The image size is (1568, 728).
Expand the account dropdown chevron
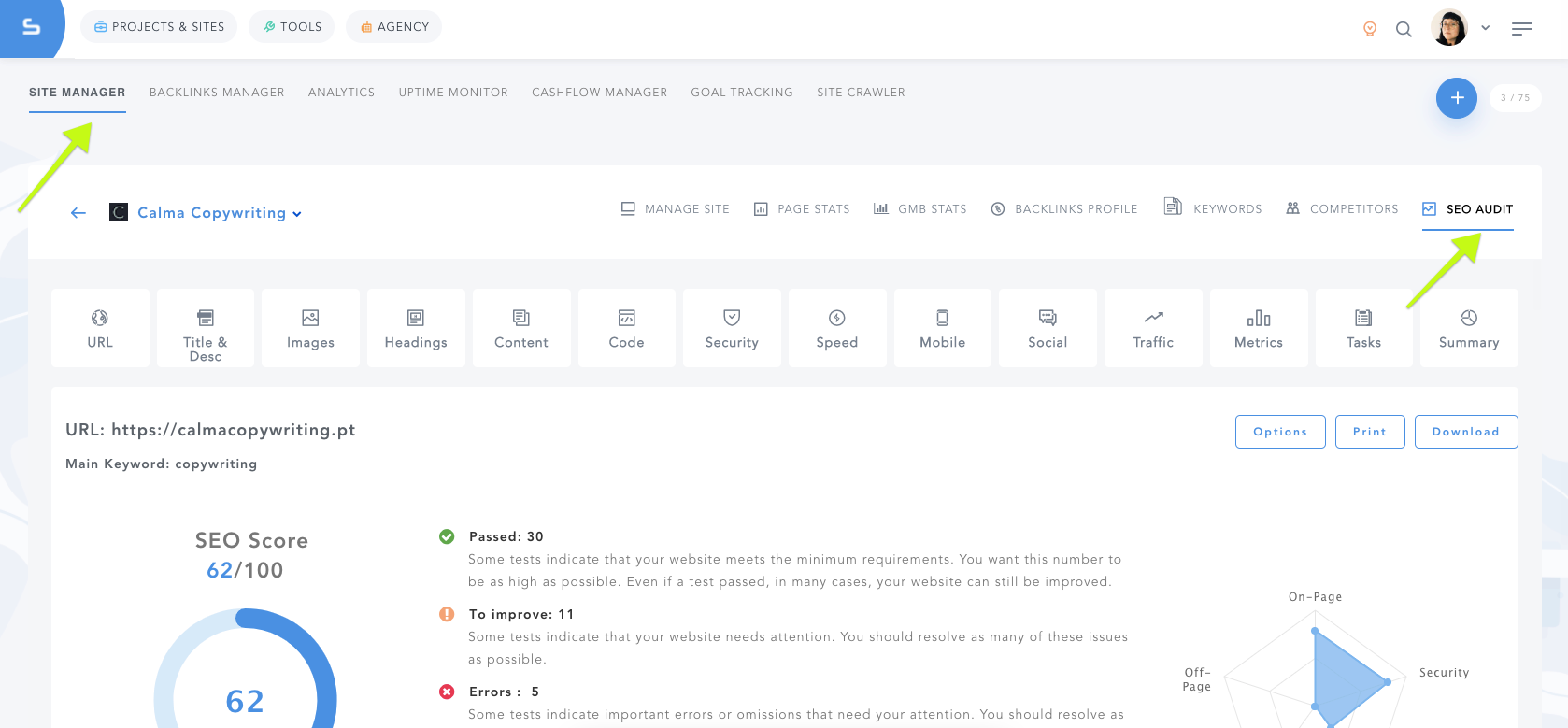1485,28
